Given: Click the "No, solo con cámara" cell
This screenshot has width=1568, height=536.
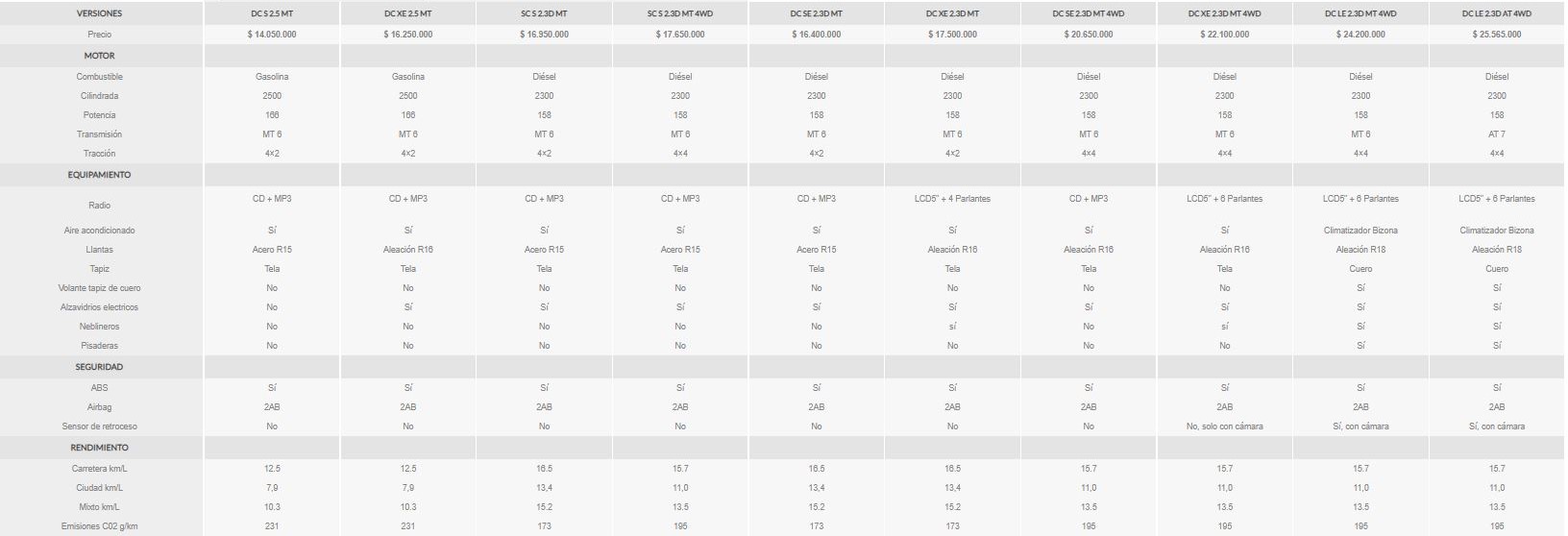Looking at the screenshot, I should 1225,426.
